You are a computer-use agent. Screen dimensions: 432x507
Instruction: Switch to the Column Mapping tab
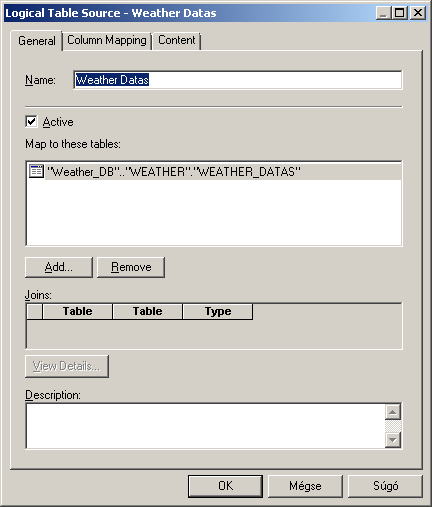pos(107,40)
